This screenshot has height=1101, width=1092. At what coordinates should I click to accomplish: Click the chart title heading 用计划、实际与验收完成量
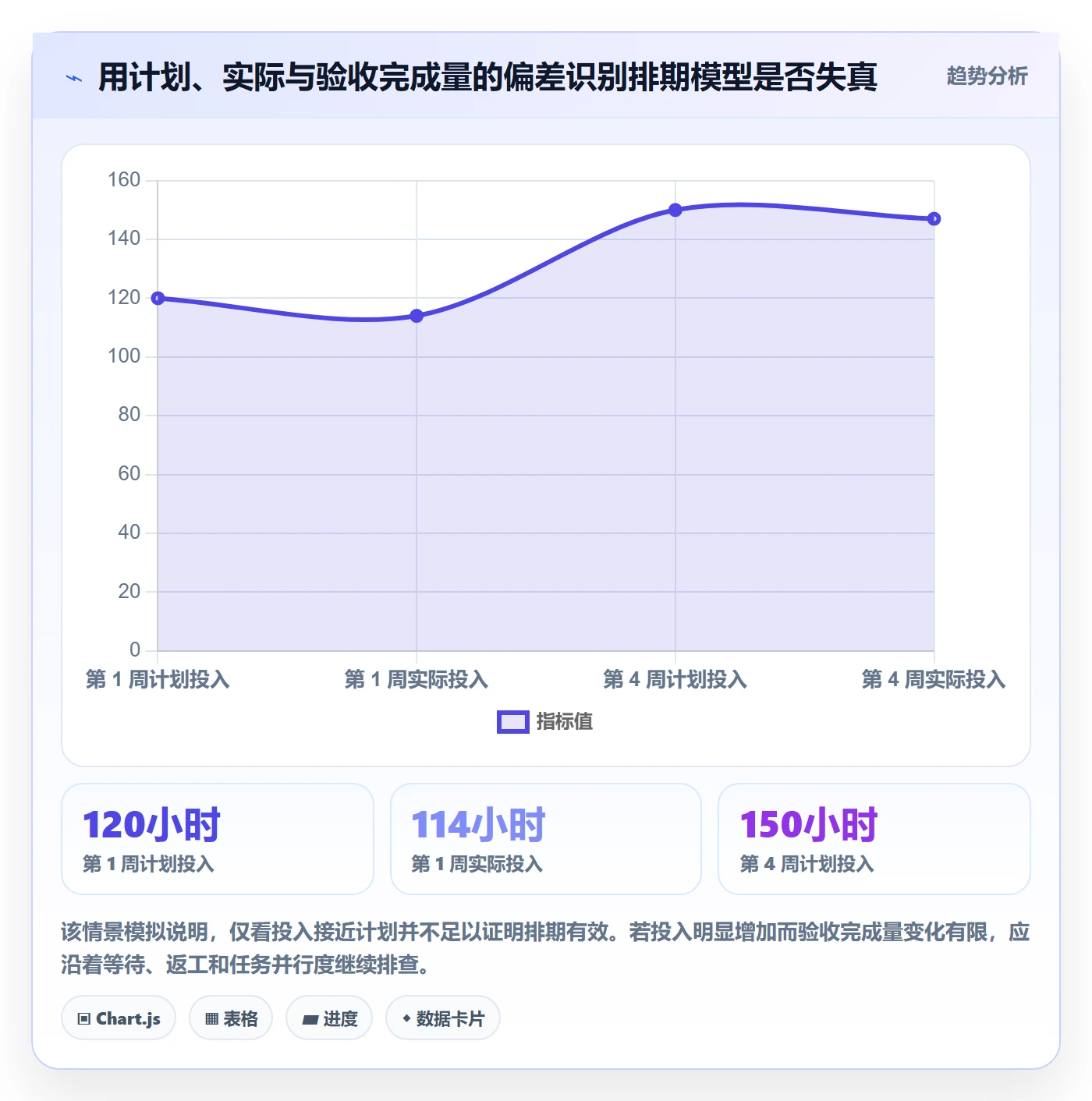pyautogui.click(x=487, y=77)
